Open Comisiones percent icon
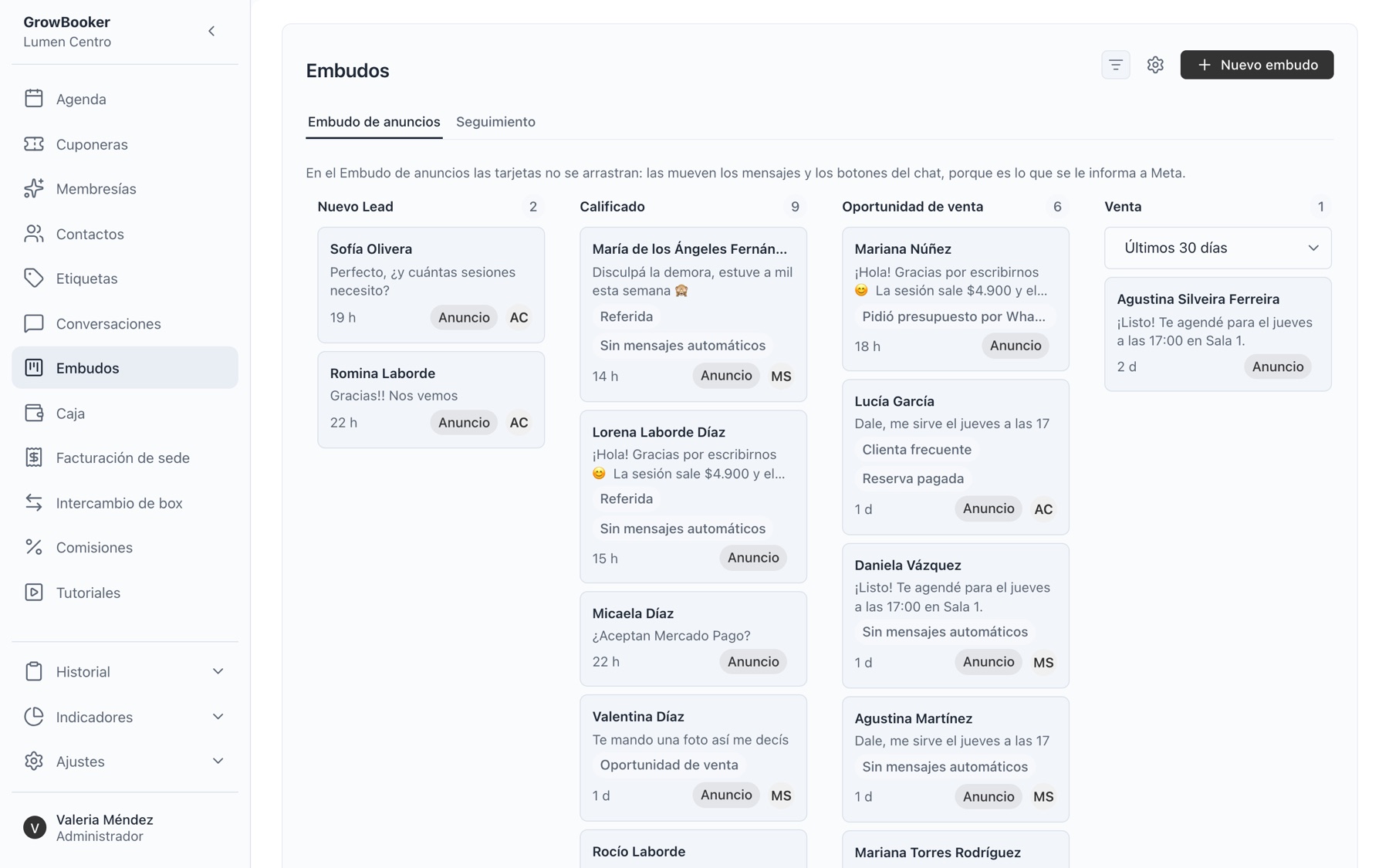 coord(34,547)
